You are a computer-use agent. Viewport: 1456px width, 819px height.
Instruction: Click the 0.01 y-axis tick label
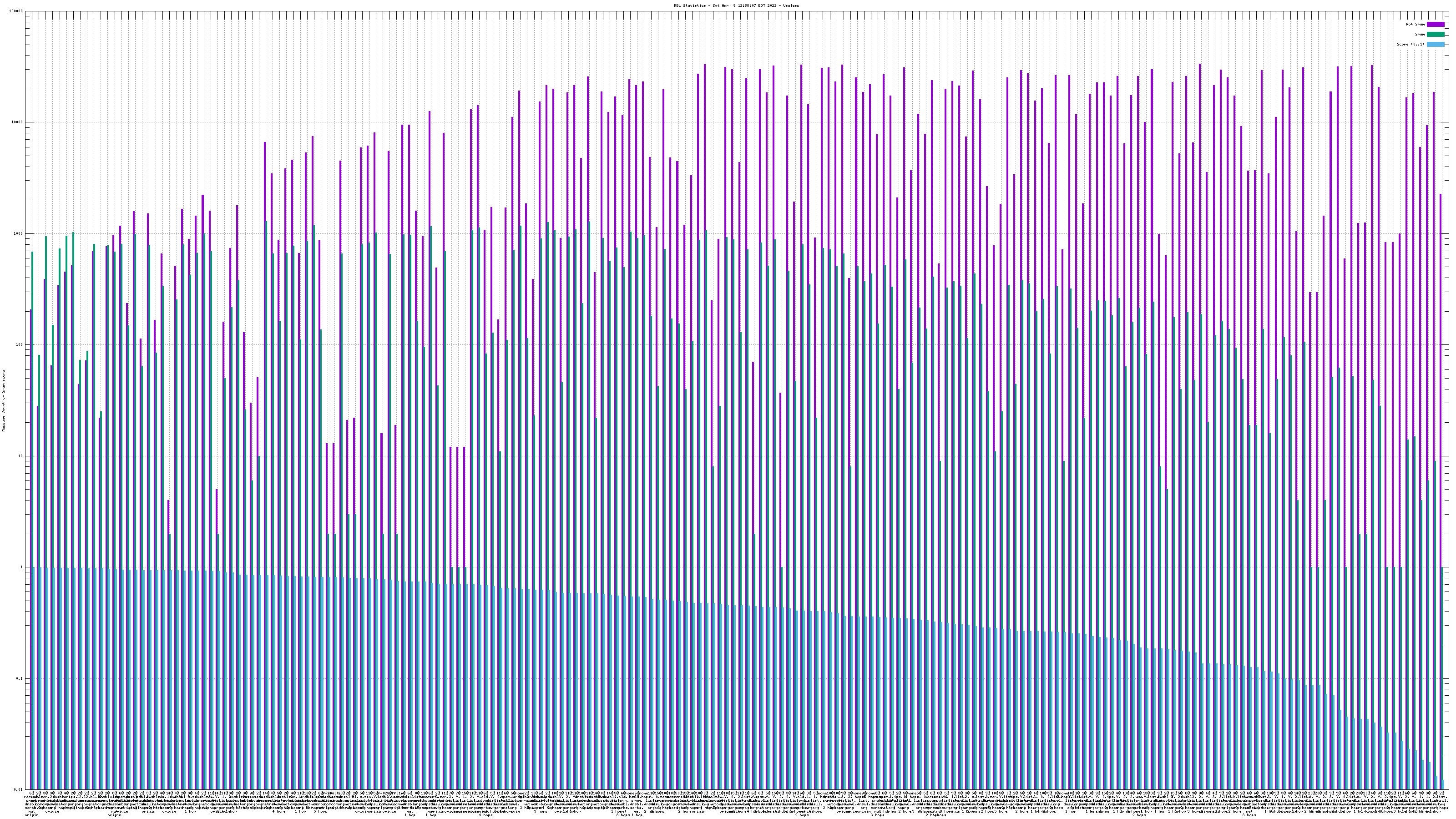coord(19,789)
